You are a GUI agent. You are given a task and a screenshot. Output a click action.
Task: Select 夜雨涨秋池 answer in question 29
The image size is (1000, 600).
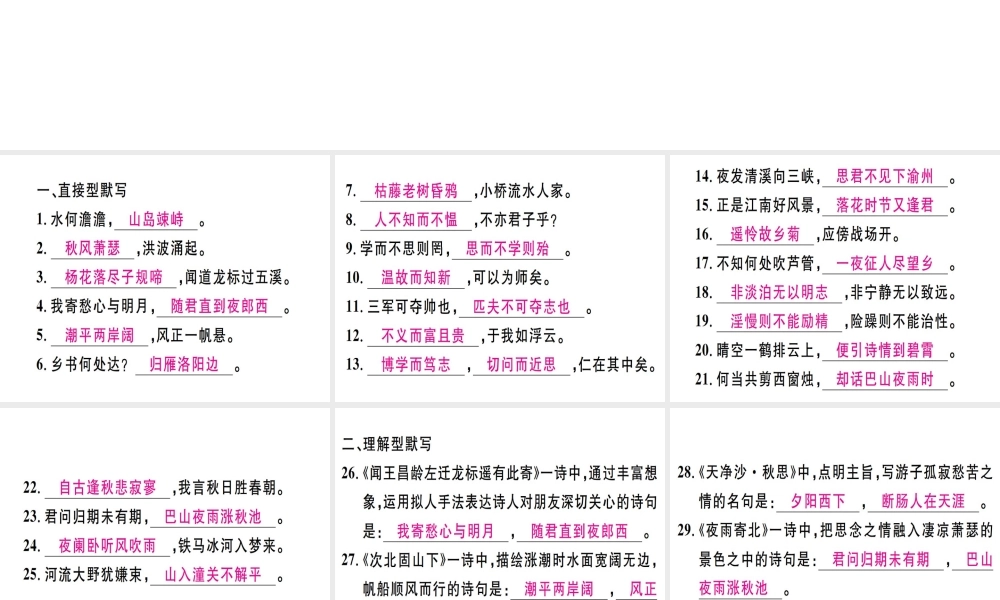pyautogui.click(x=733, y=587)
